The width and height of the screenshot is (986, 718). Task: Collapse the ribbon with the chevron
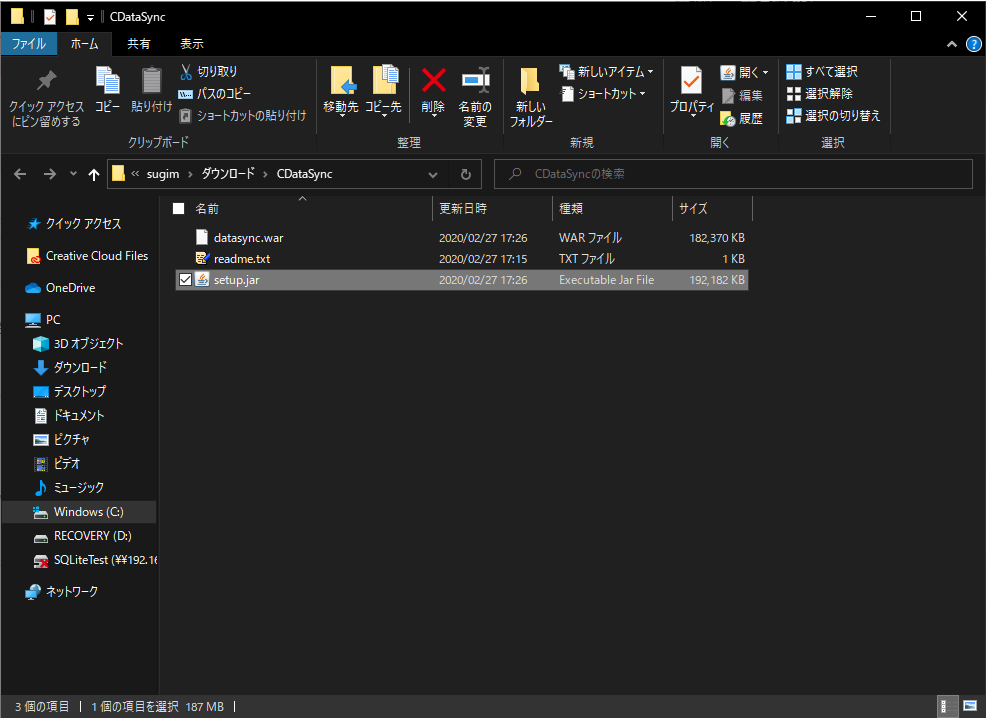click(x=952, y=44)
